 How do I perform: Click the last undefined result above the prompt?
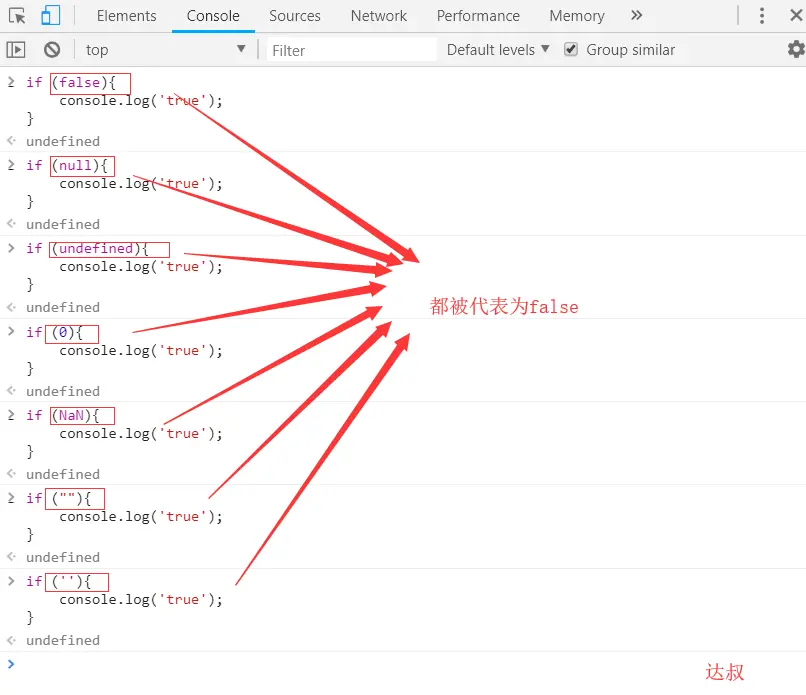(x=63, y=641)
